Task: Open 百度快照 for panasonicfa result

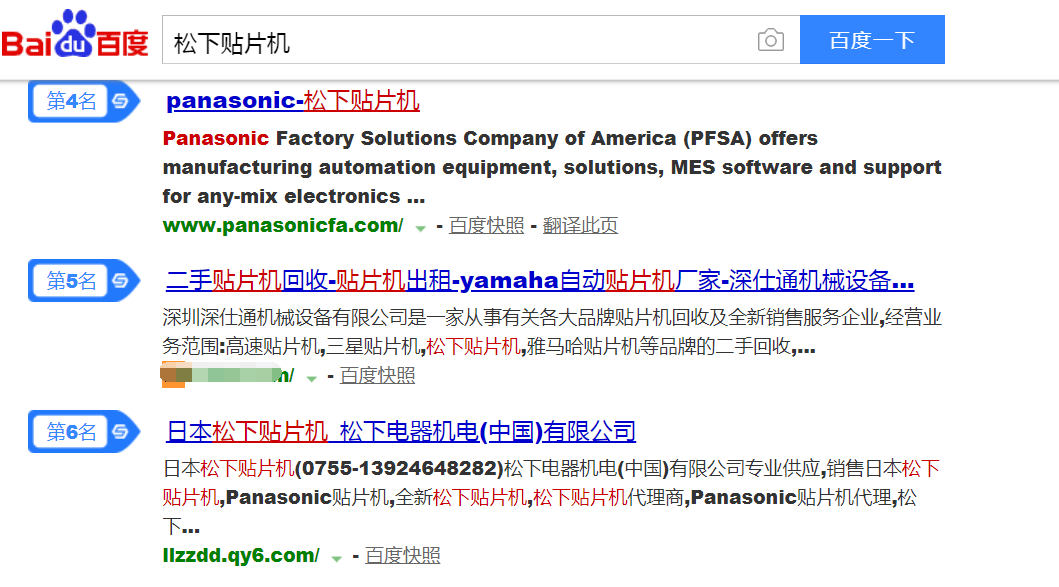Action: click(x=486, y=226)
